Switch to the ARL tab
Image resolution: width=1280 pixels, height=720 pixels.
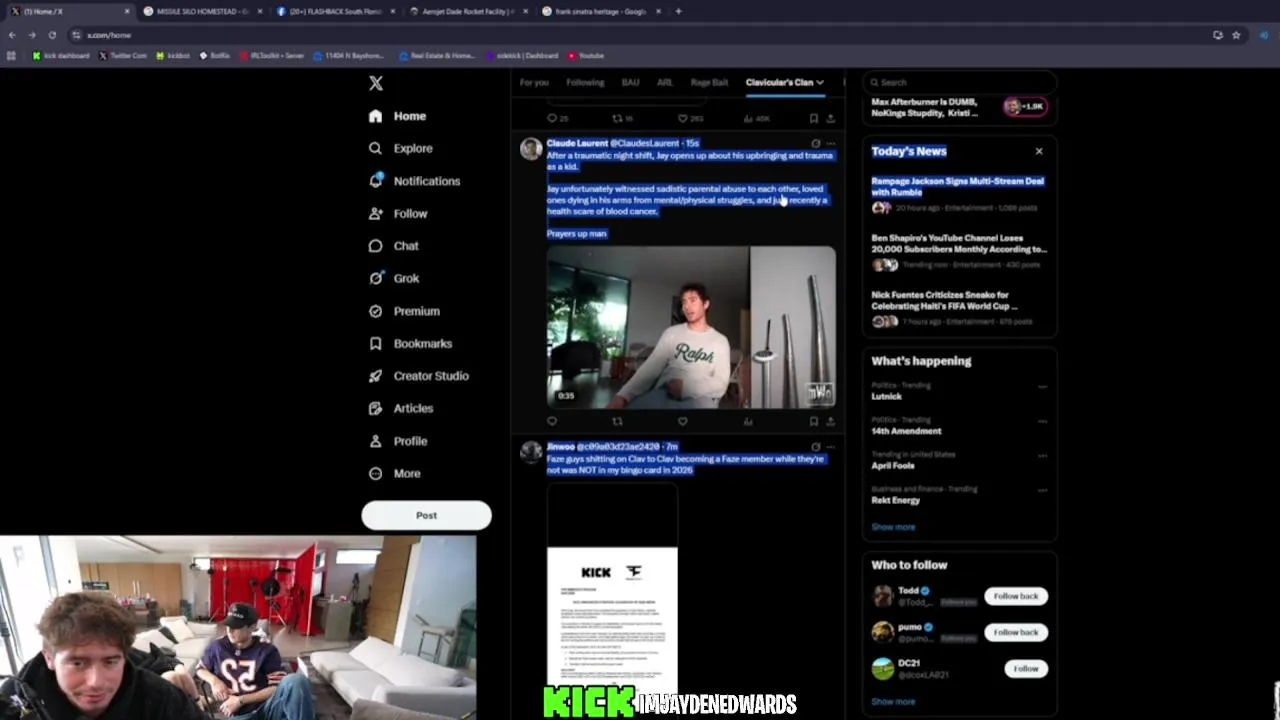664,83
